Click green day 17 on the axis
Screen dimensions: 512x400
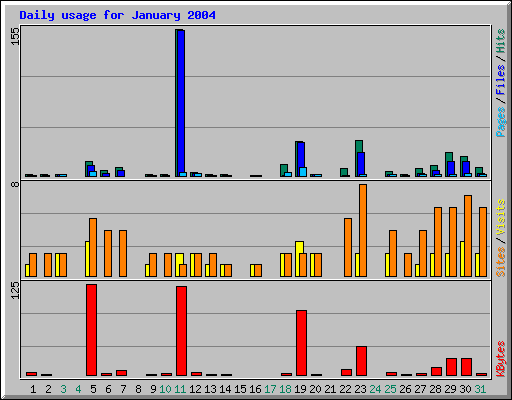click(270, 389)
